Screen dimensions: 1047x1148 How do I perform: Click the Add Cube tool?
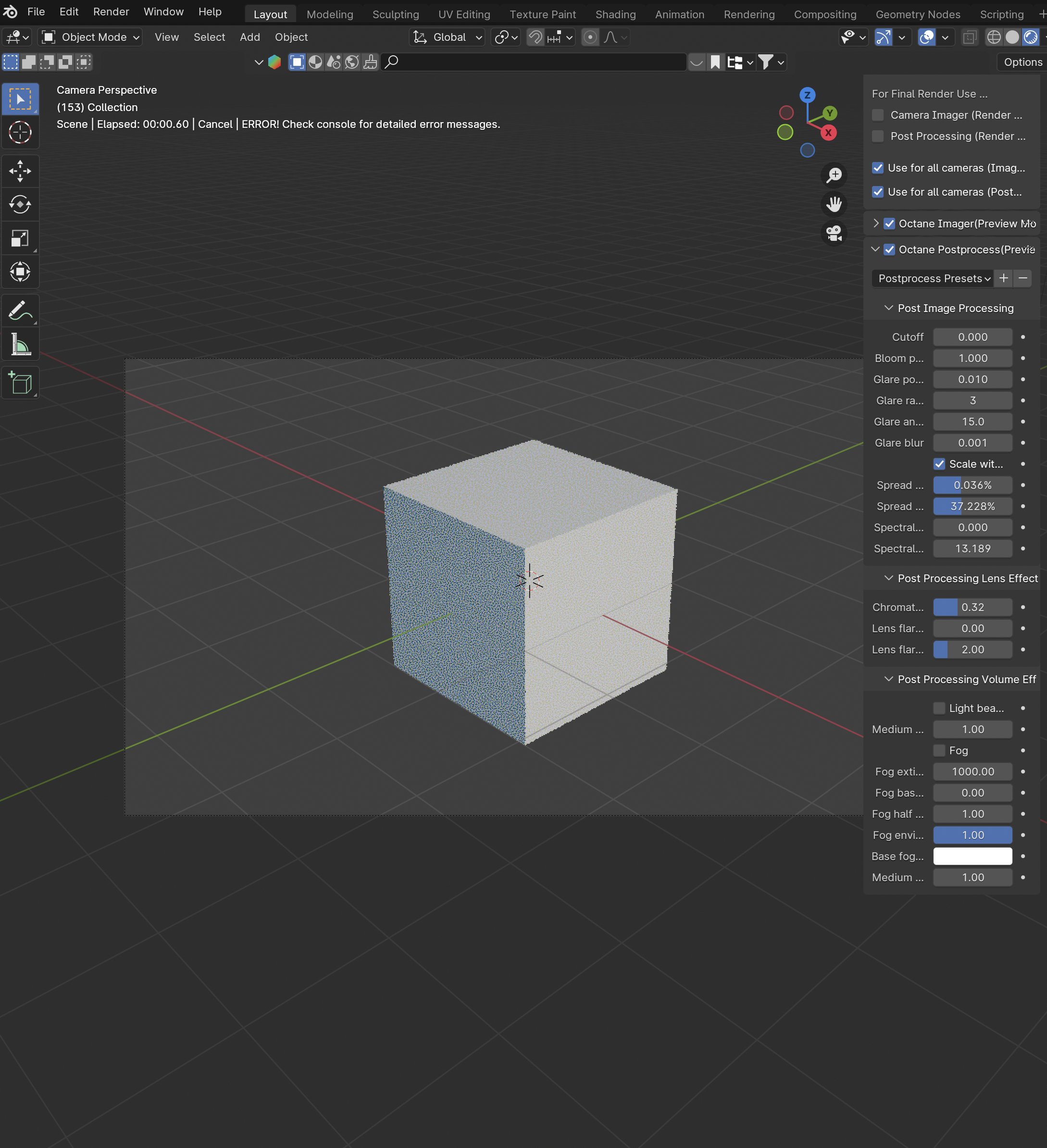[x=20, y=383]
